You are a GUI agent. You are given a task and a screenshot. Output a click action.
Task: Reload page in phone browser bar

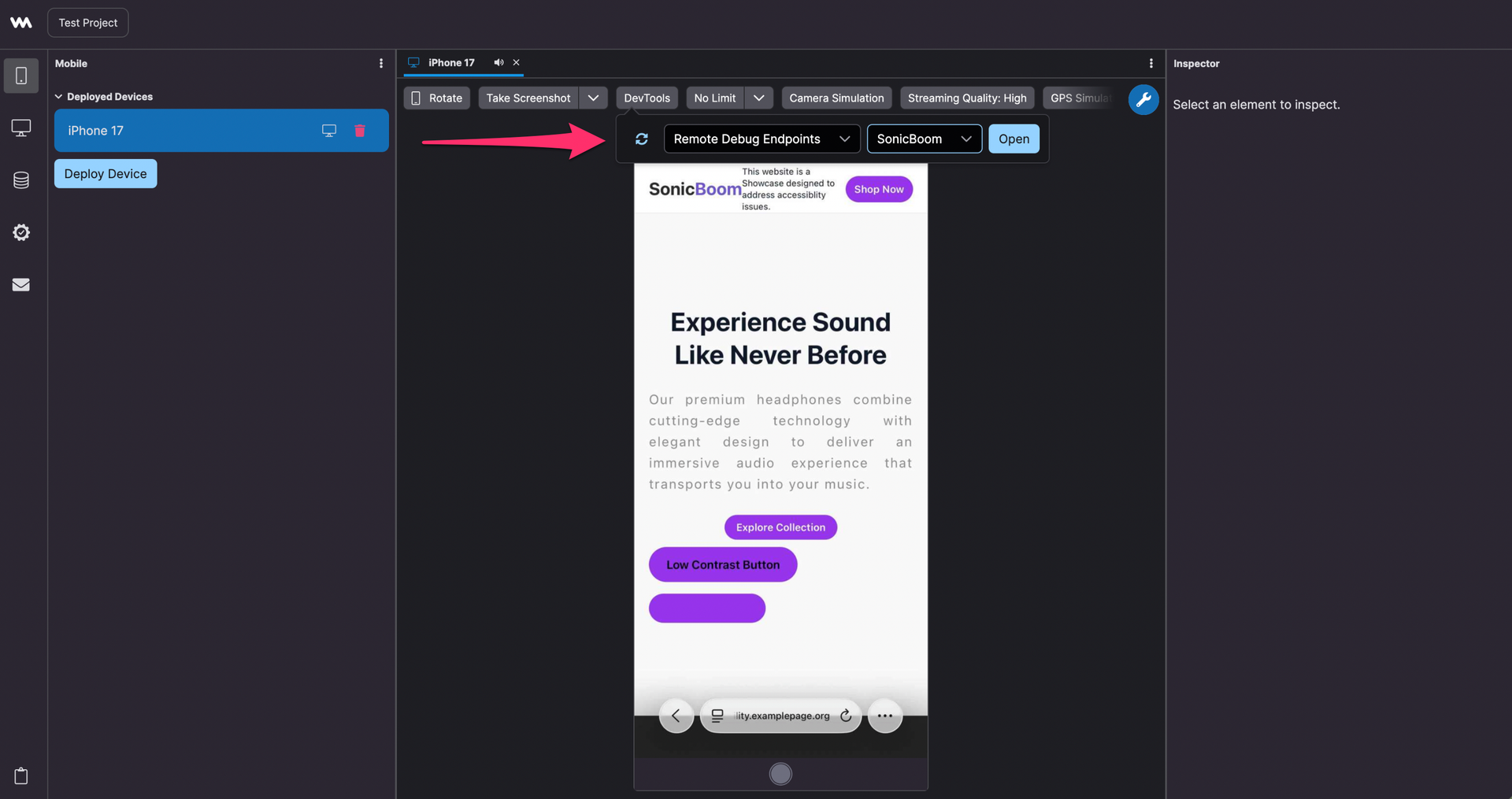tap(846, 716)
